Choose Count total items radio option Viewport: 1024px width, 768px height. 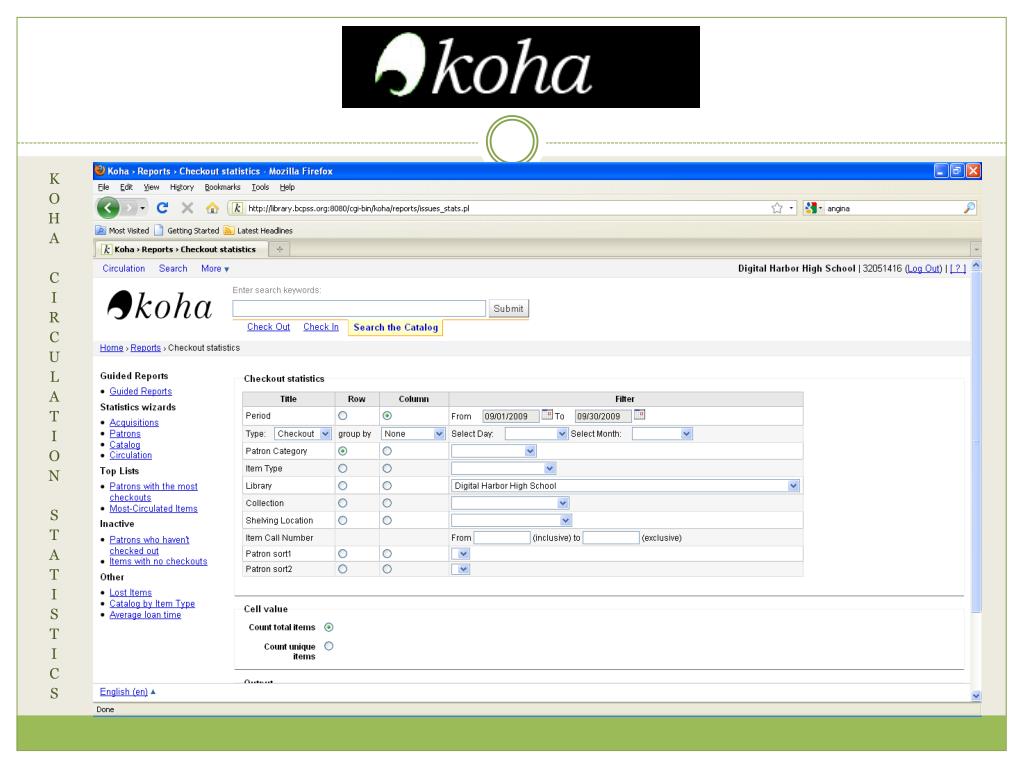[329, 628]
